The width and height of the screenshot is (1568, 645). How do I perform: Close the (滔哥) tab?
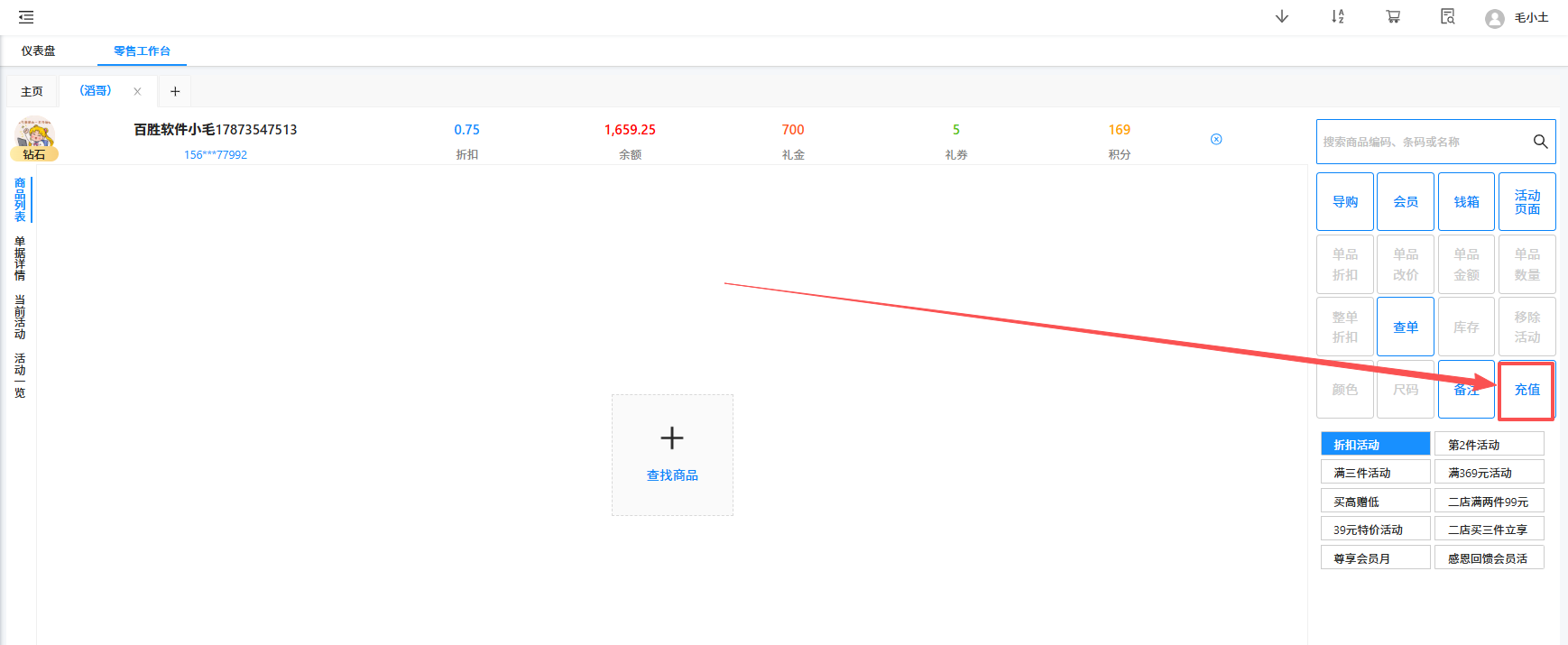pos(137,91)
